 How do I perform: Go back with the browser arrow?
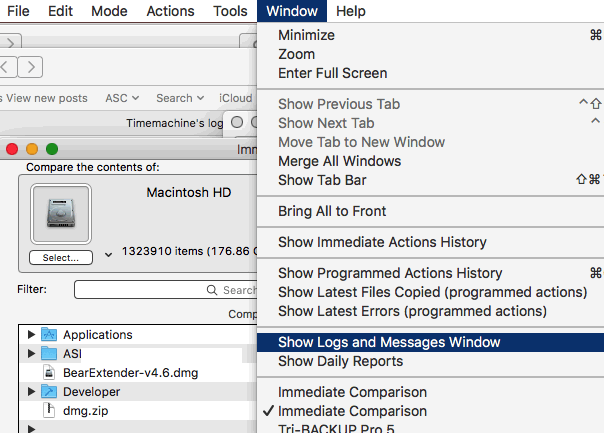coord(8,67)
